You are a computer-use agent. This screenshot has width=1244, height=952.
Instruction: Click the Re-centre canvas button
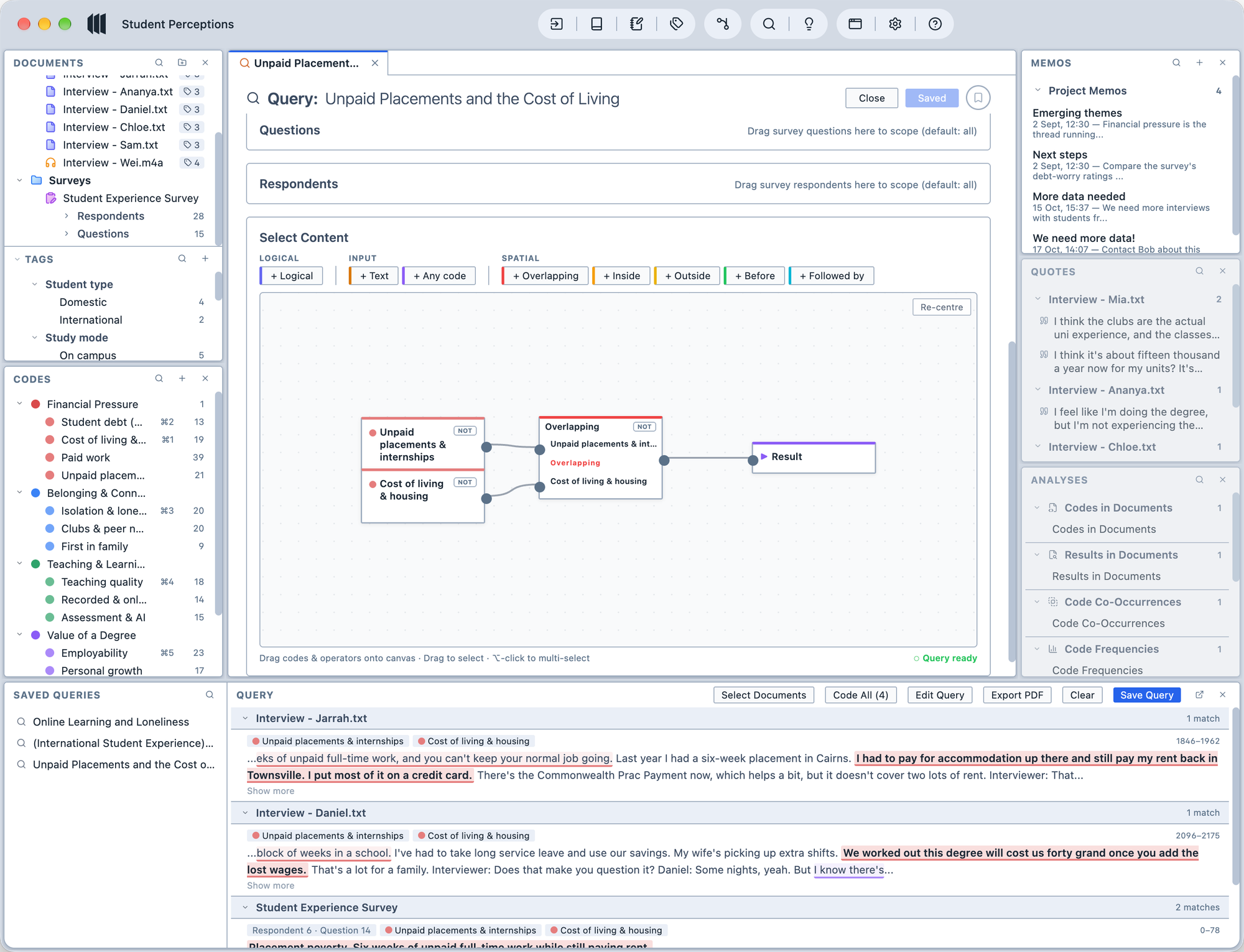coord(941,307)
